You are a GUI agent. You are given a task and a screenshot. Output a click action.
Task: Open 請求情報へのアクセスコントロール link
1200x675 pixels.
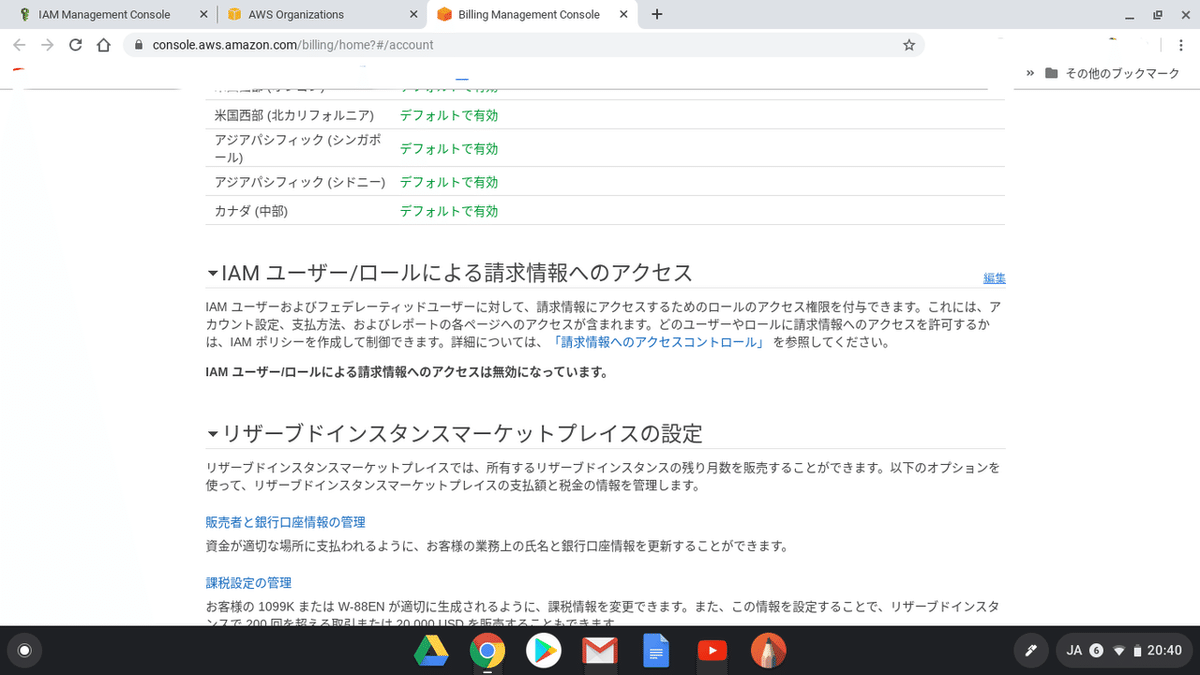click(659, 342)
